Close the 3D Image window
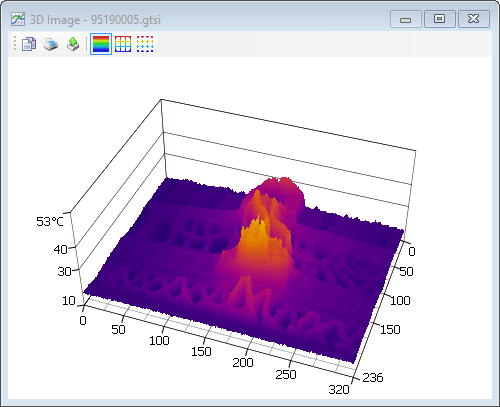Screen dimensions: 500x407 474,19
